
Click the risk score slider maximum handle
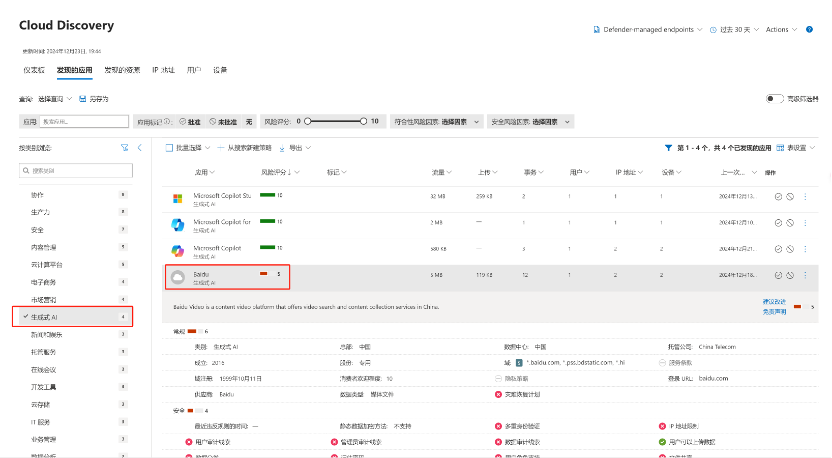(363, 122)
